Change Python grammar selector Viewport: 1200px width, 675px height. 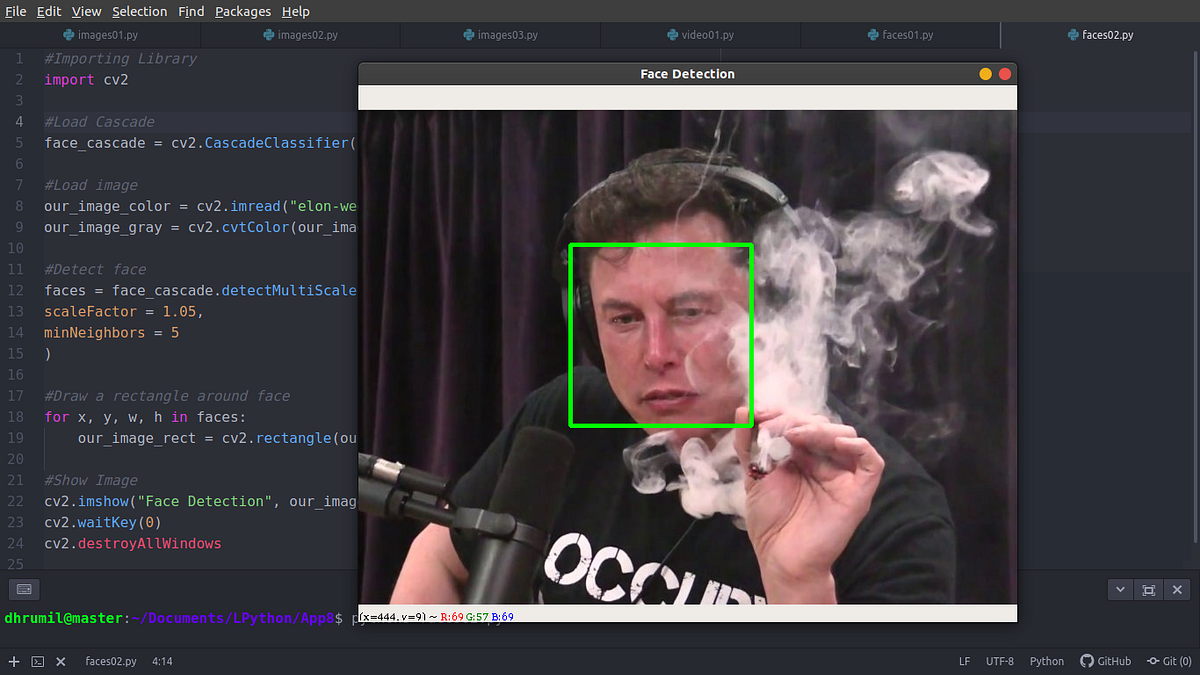1047,662
